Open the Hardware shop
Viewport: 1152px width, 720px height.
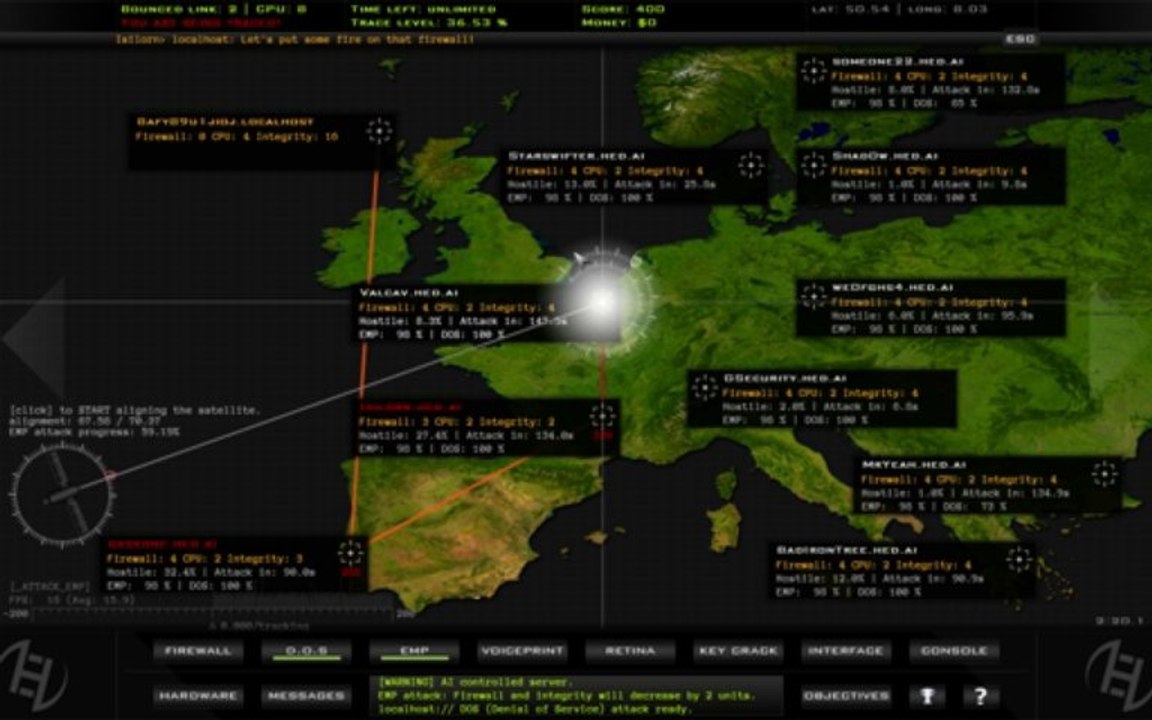point(198,695)
